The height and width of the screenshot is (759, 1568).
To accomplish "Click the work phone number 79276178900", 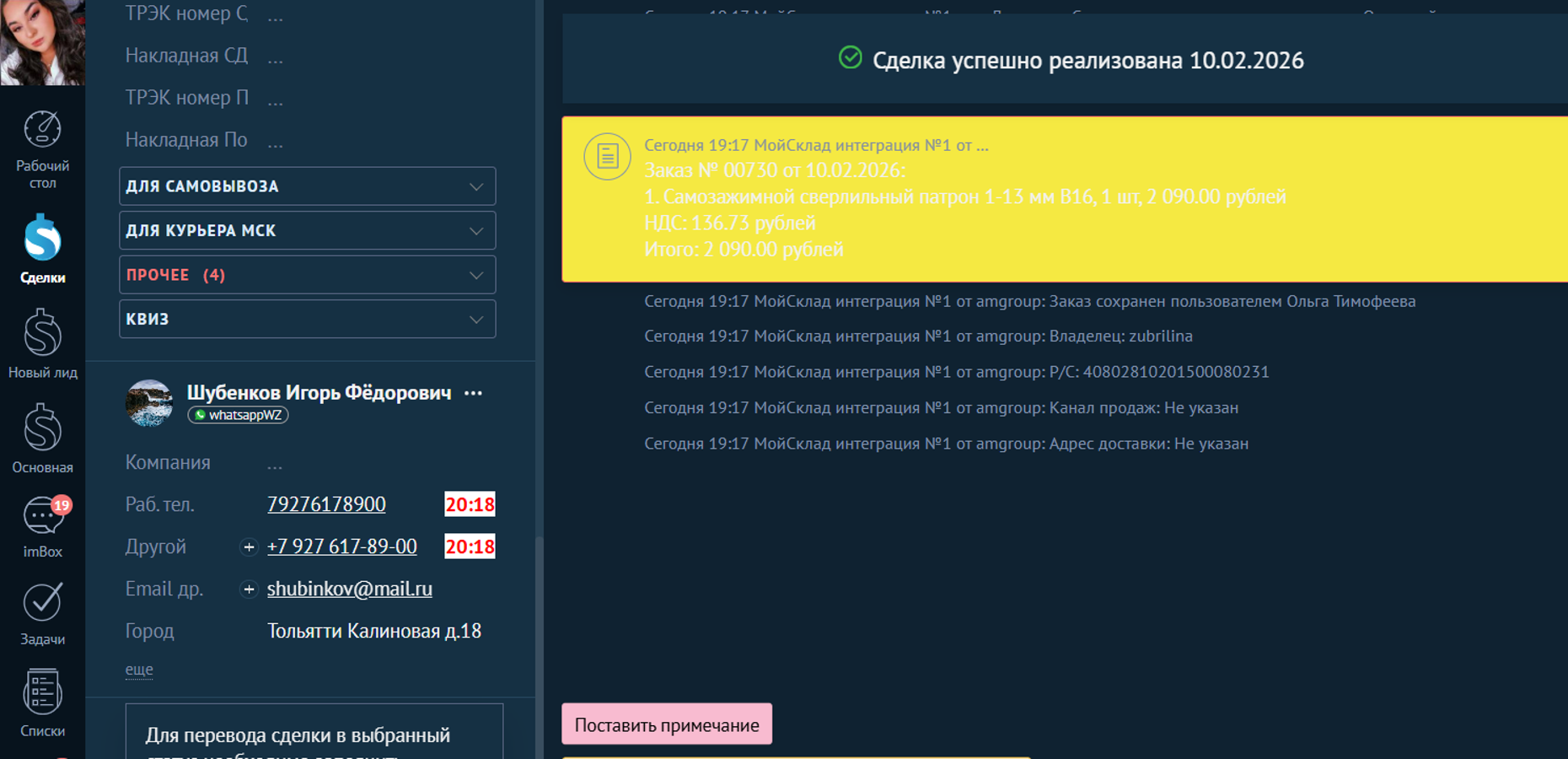I will pos(326,504).
